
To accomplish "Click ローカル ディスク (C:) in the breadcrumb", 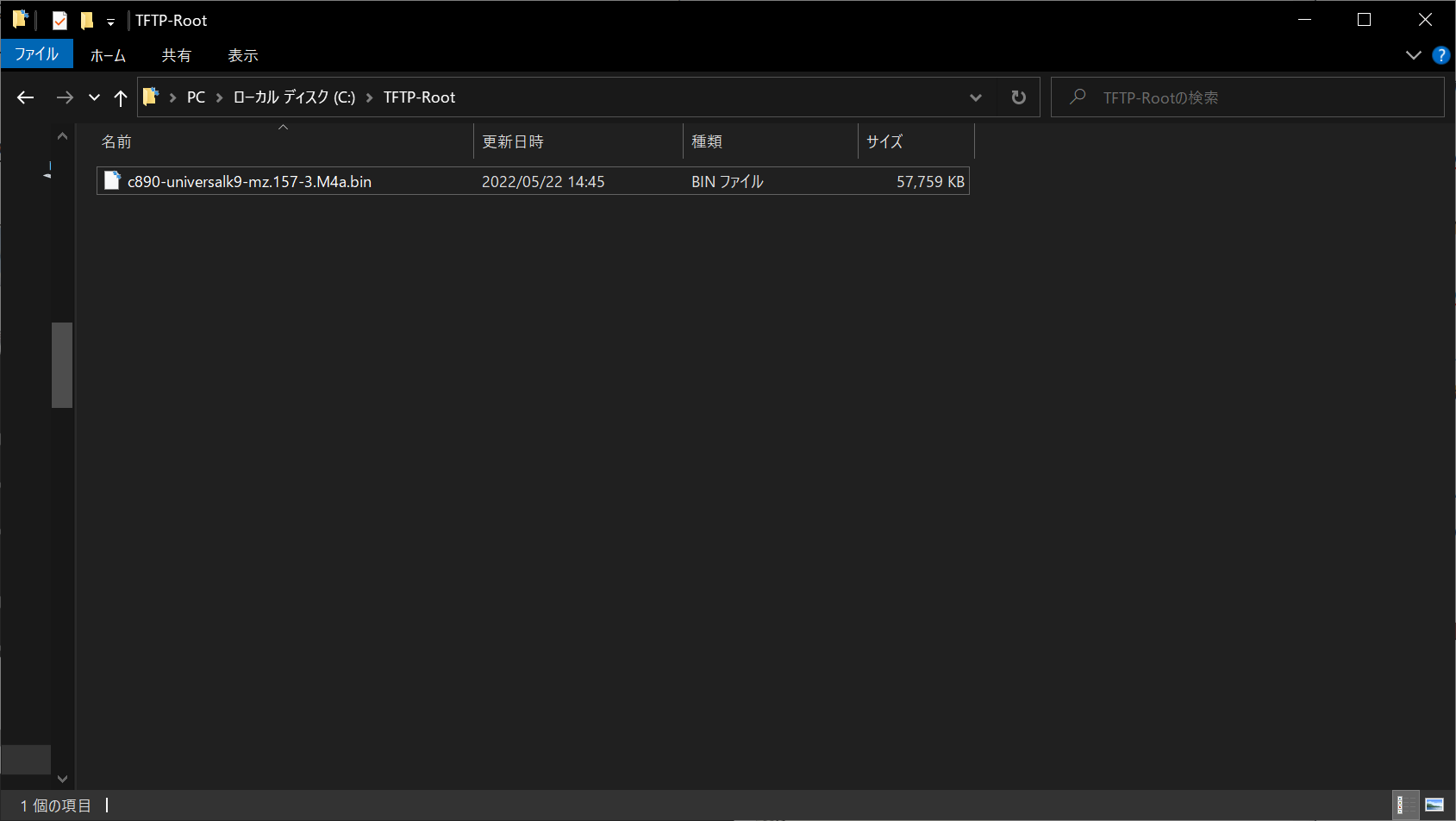I will coord(294,97).
